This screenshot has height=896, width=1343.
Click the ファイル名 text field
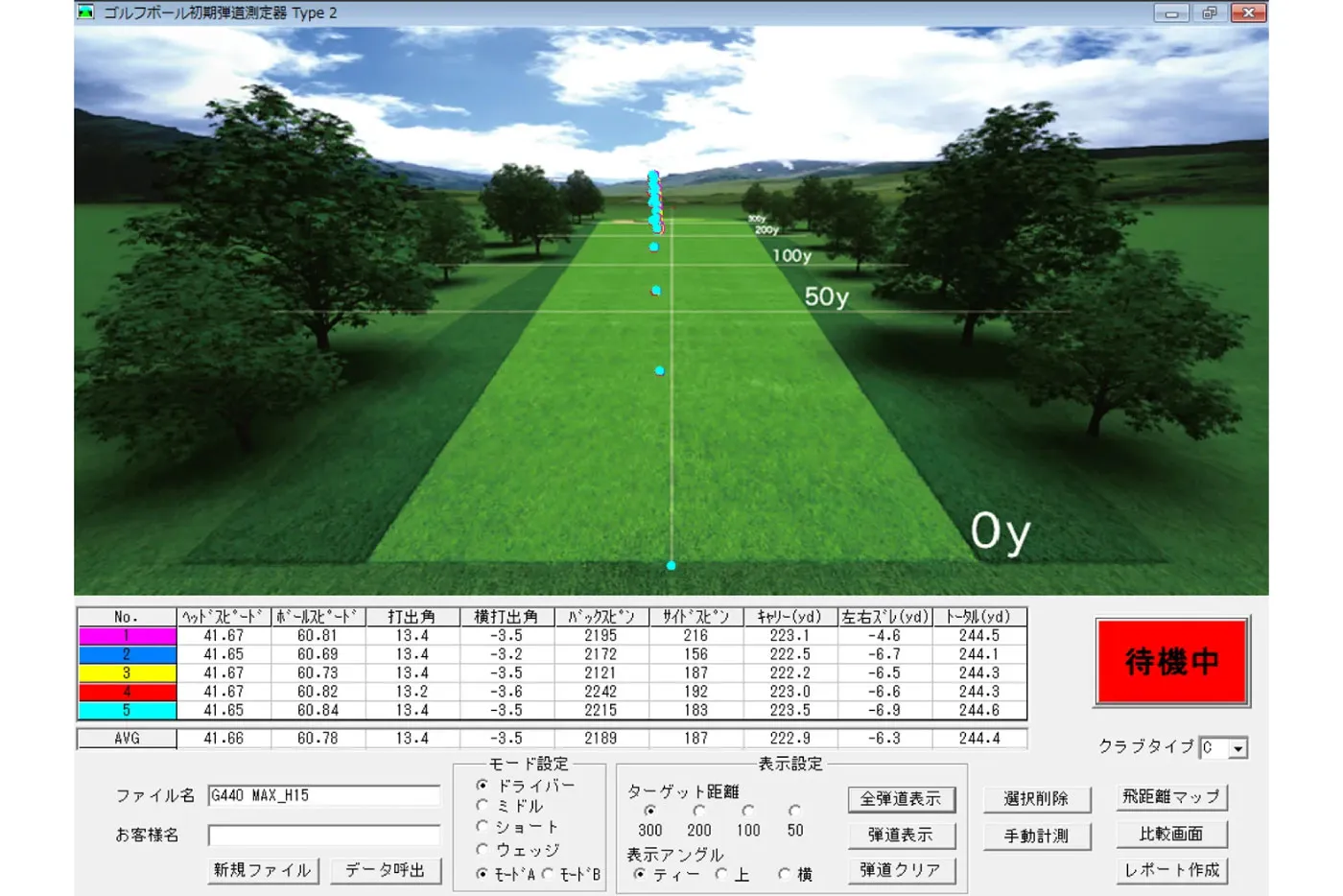click(x=323, y=795)
